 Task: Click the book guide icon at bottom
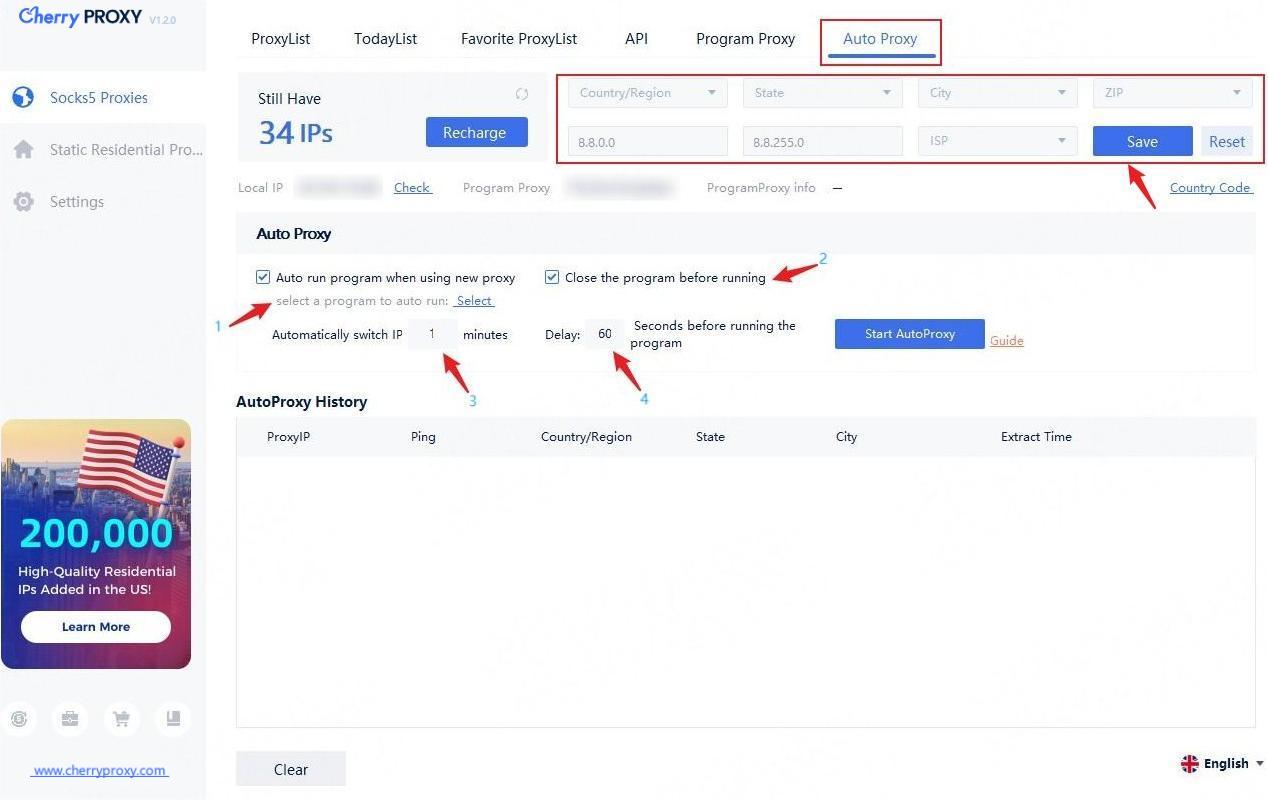173,718
